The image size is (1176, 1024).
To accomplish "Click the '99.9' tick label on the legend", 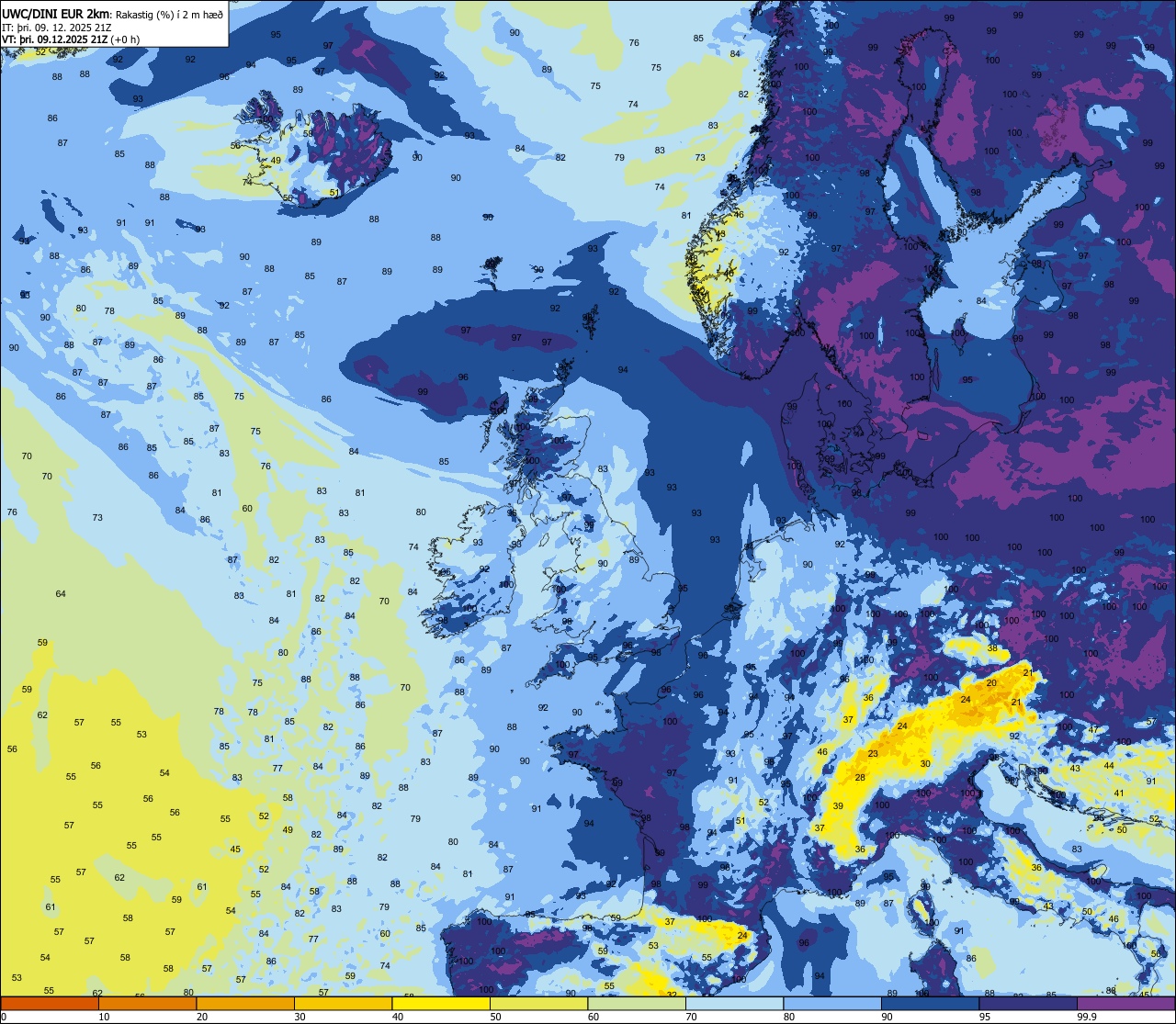I will pos(1088,1017).
